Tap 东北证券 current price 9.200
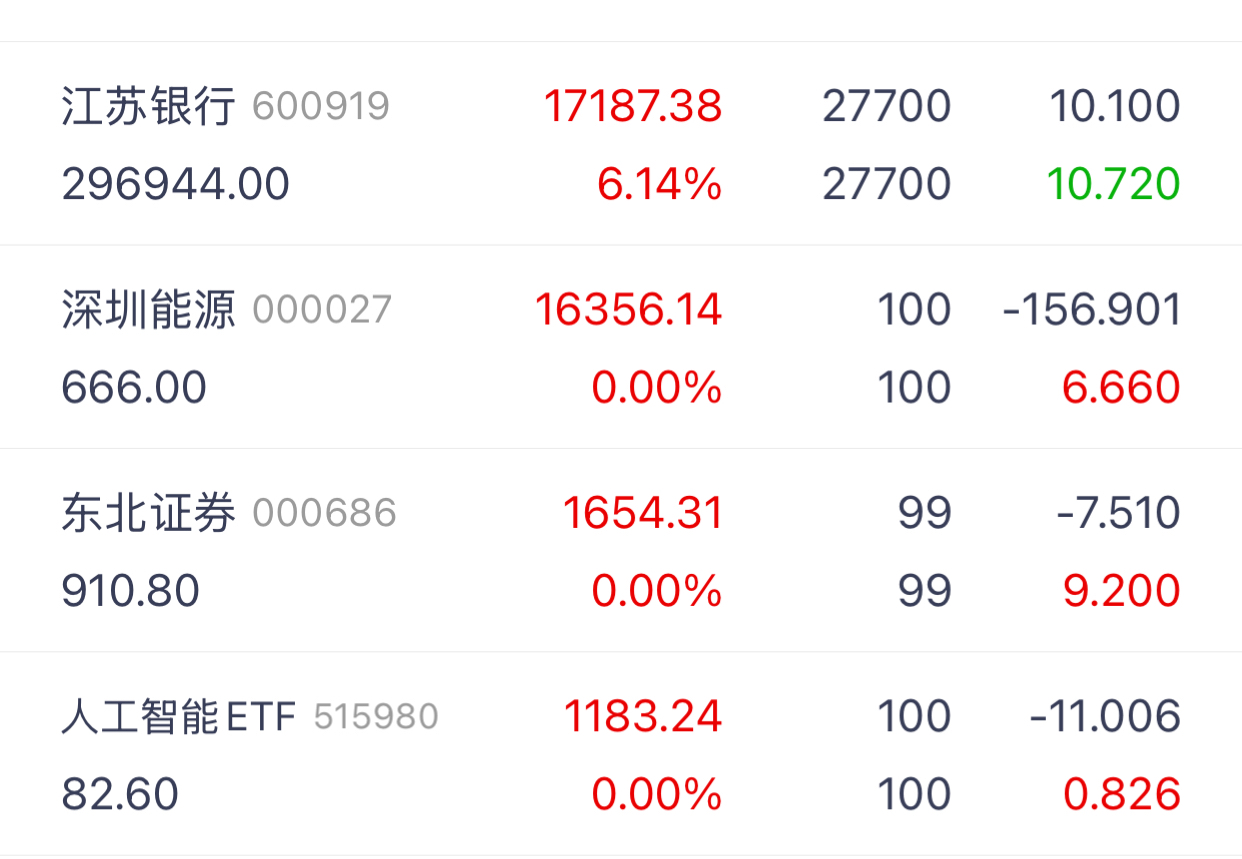Viewport: 1242px width, 859px height. point(1121,592)
